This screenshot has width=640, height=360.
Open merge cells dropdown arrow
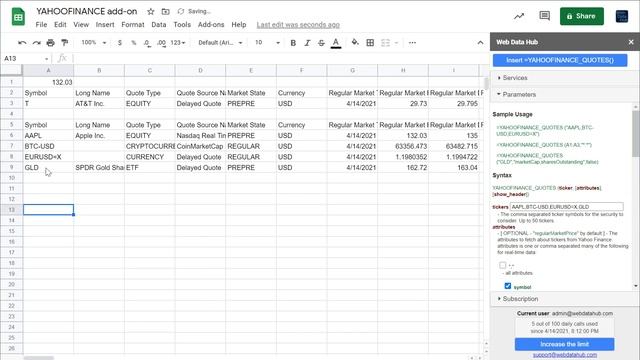pyautogui.click(x=396, y=42)
